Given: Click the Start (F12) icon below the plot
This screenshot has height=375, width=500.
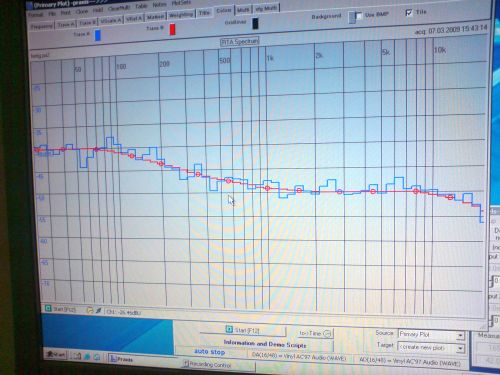Looking at the screenshot, I should (x=48, y=308).
